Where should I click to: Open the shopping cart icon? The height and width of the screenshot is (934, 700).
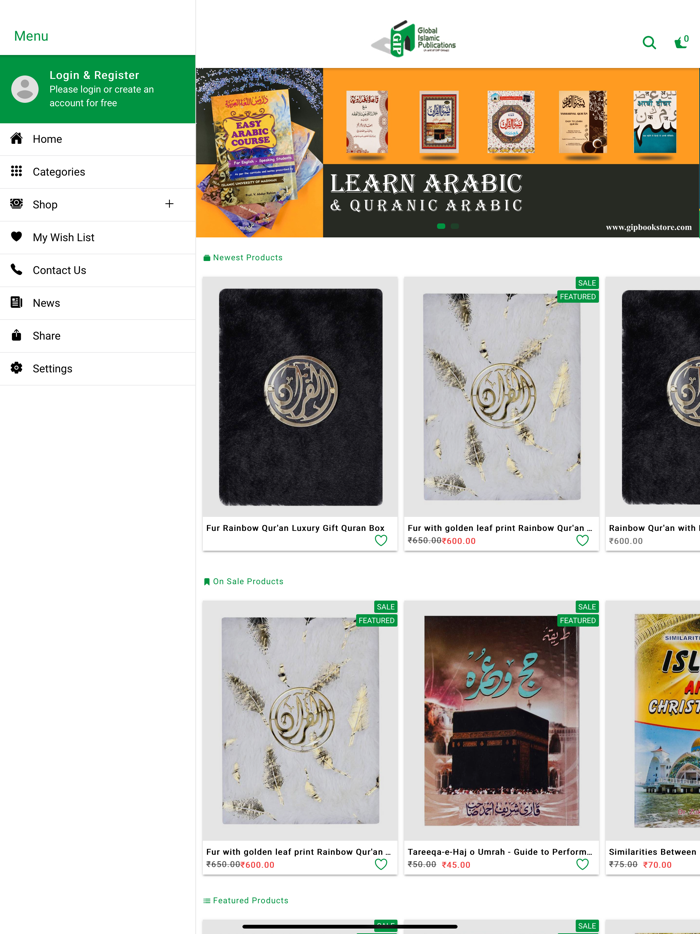click(x=681, y=42)
